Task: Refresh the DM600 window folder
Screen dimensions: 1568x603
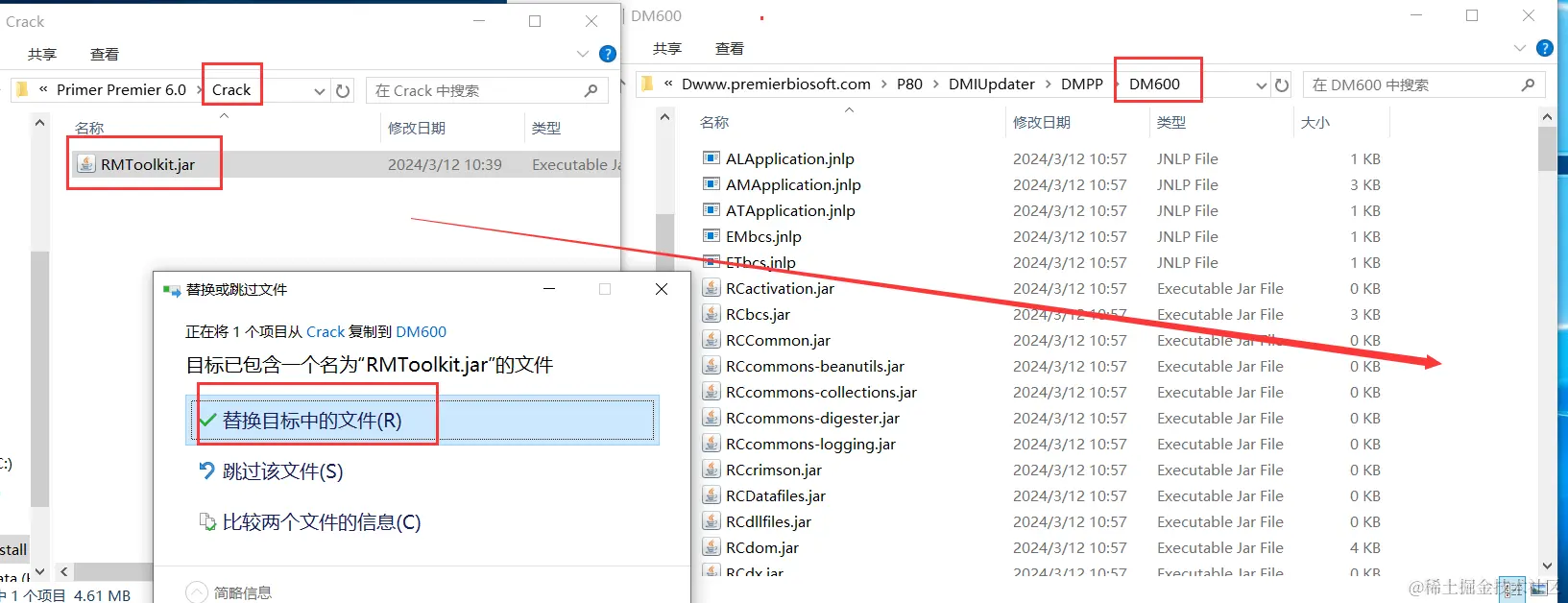Action: click(1282, 84)
